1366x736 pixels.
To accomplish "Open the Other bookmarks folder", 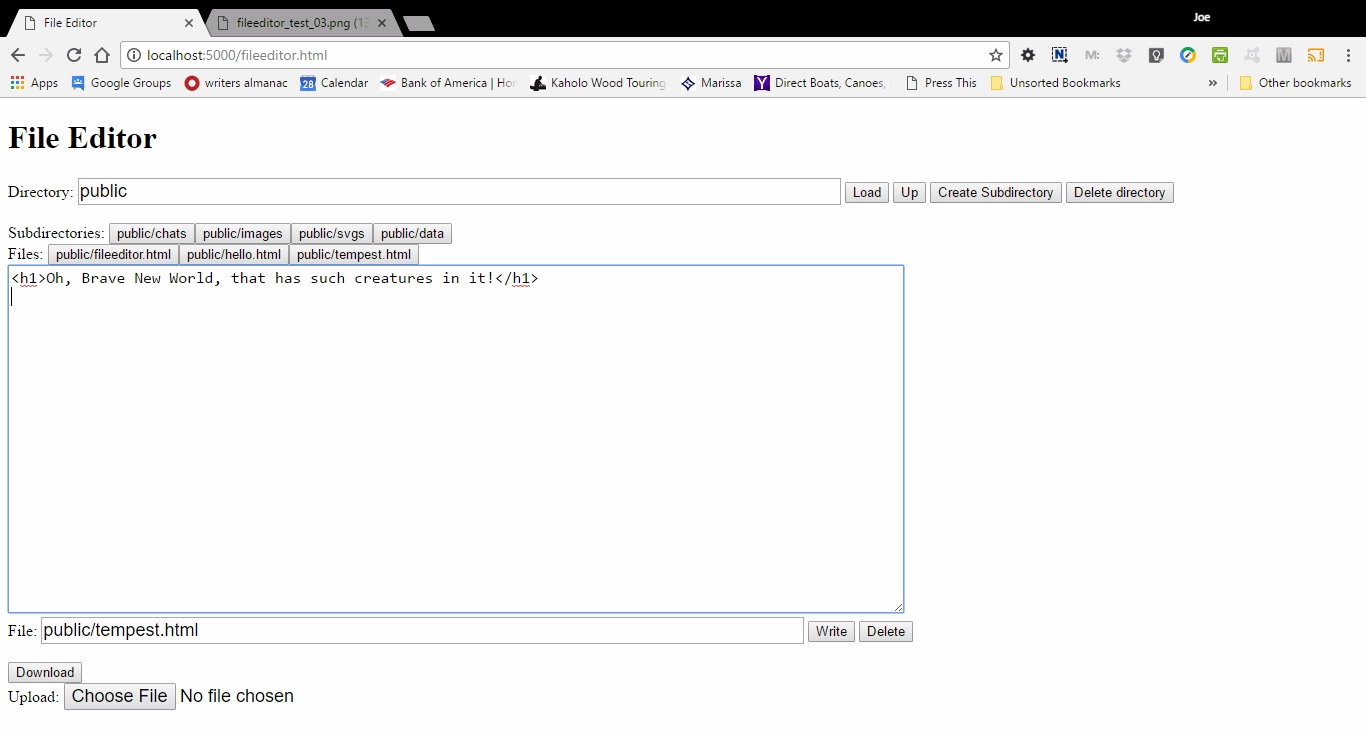I will click(1295, 83).
